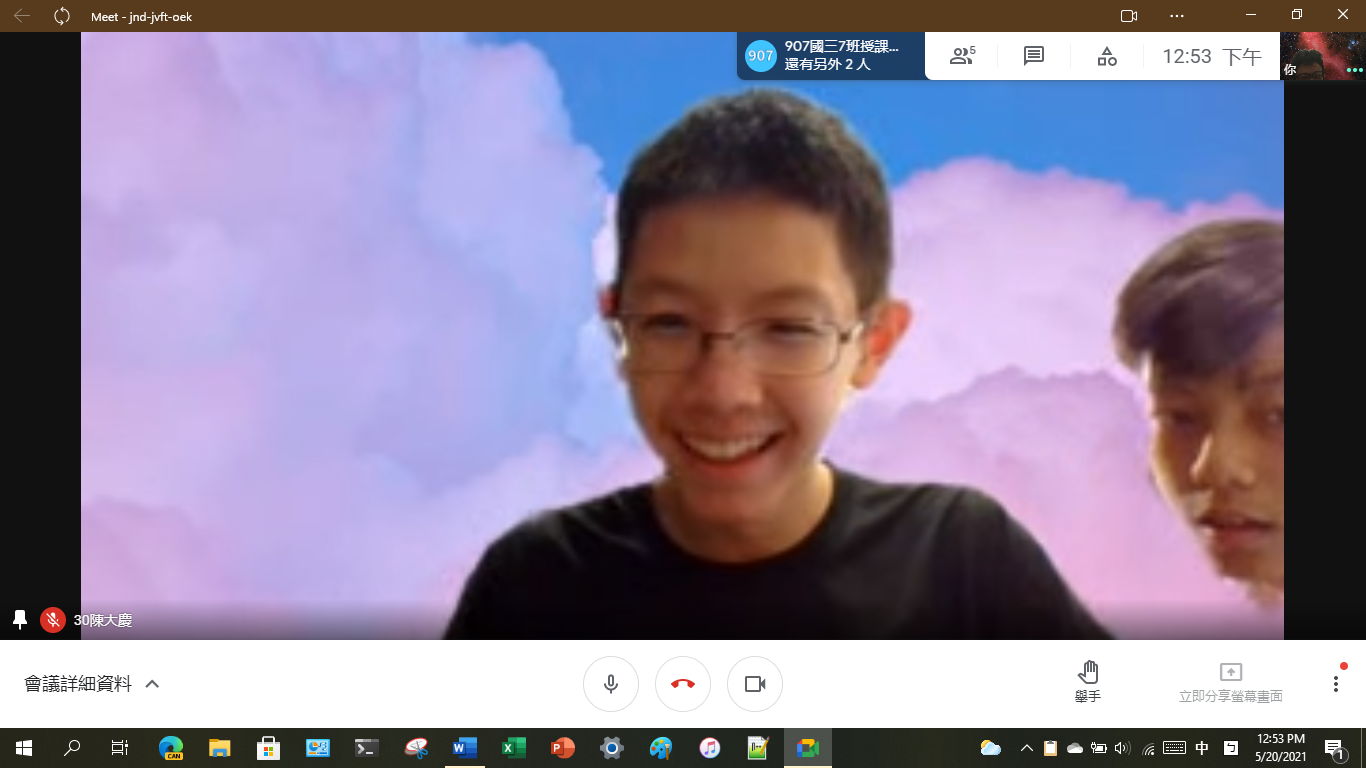Open Microsoft Store from the taskbar
Image resolution: width=1366 pixels, height=768 pixels.
point(269,748)
